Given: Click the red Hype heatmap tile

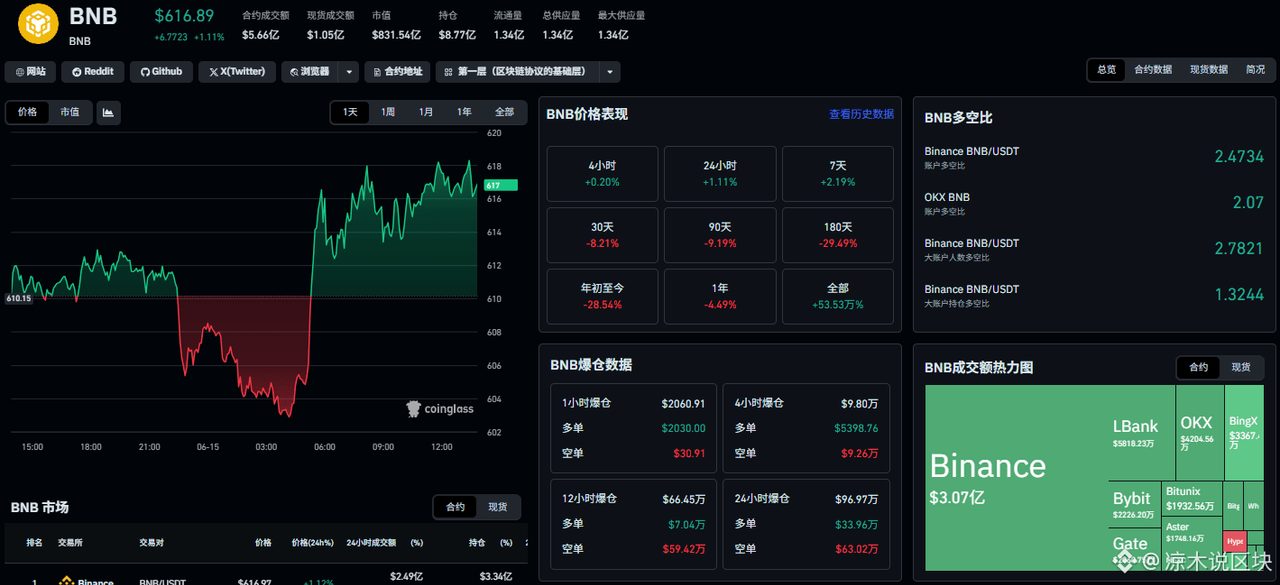Looking at the screenshot, I should pos(1235,541).
